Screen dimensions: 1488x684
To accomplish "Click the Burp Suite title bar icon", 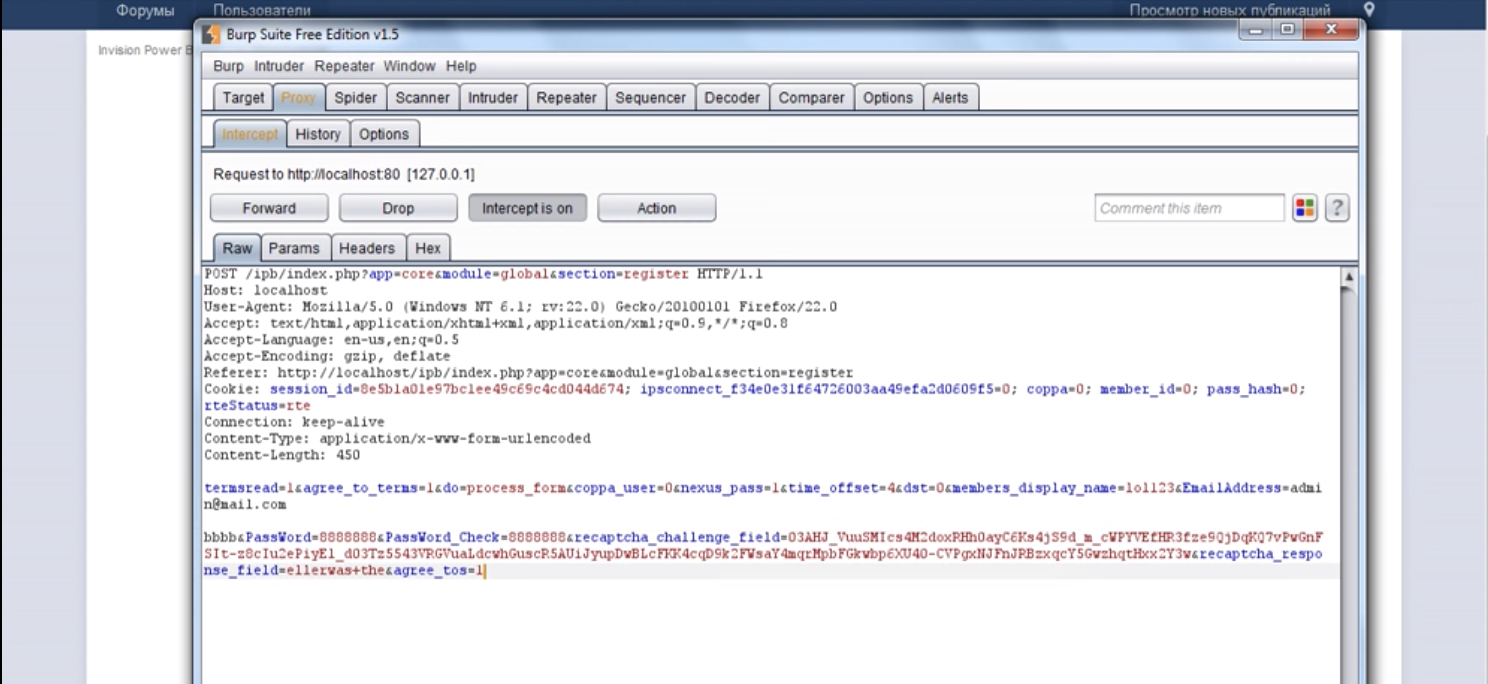I will (x=211, y=34).
